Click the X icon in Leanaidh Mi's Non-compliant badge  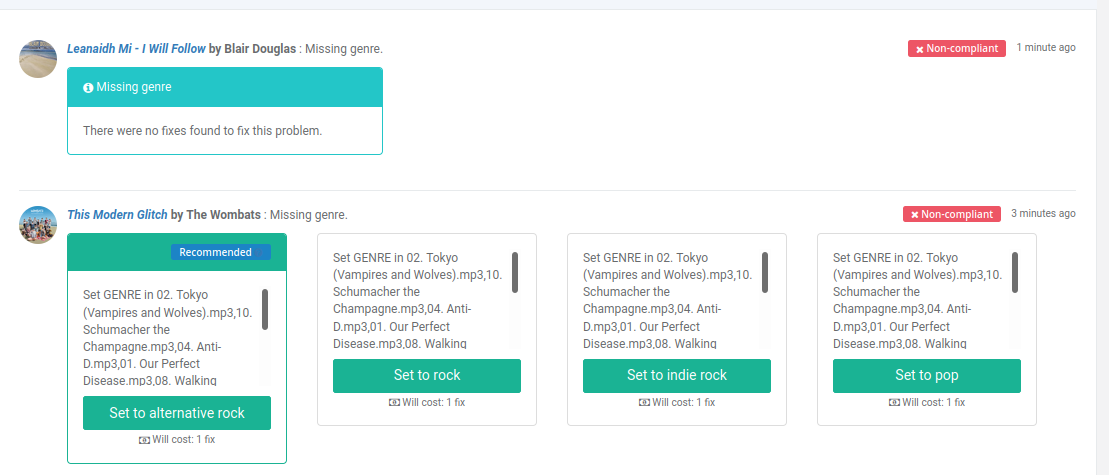point(917,49)
